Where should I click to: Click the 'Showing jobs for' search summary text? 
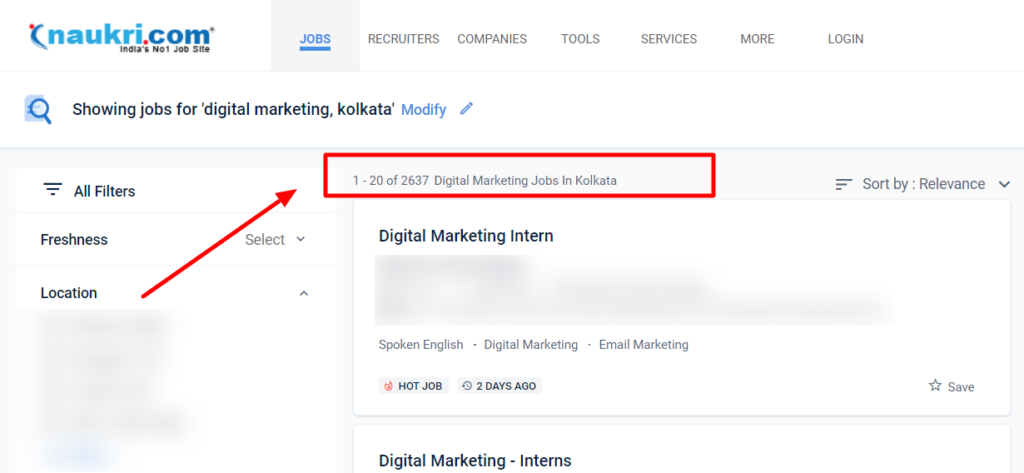(233, 109)
